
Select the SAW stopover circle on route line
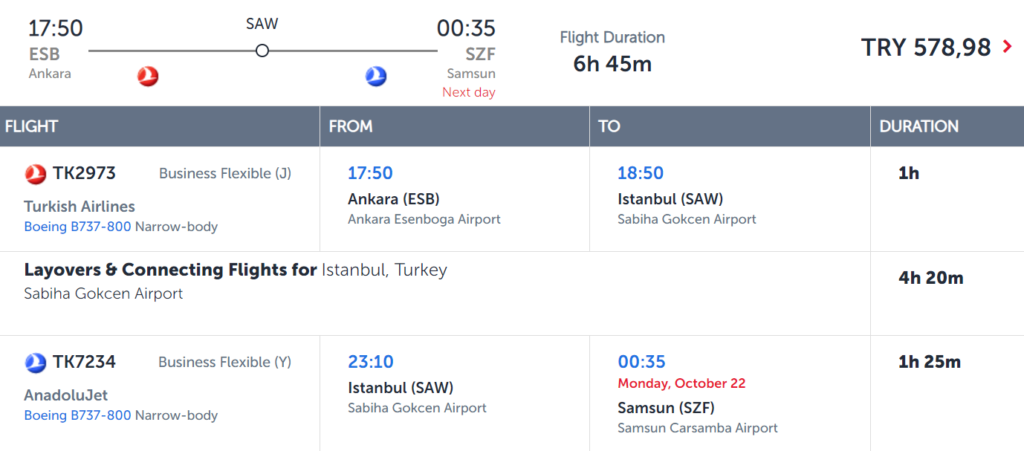click(x=262, y=50)
